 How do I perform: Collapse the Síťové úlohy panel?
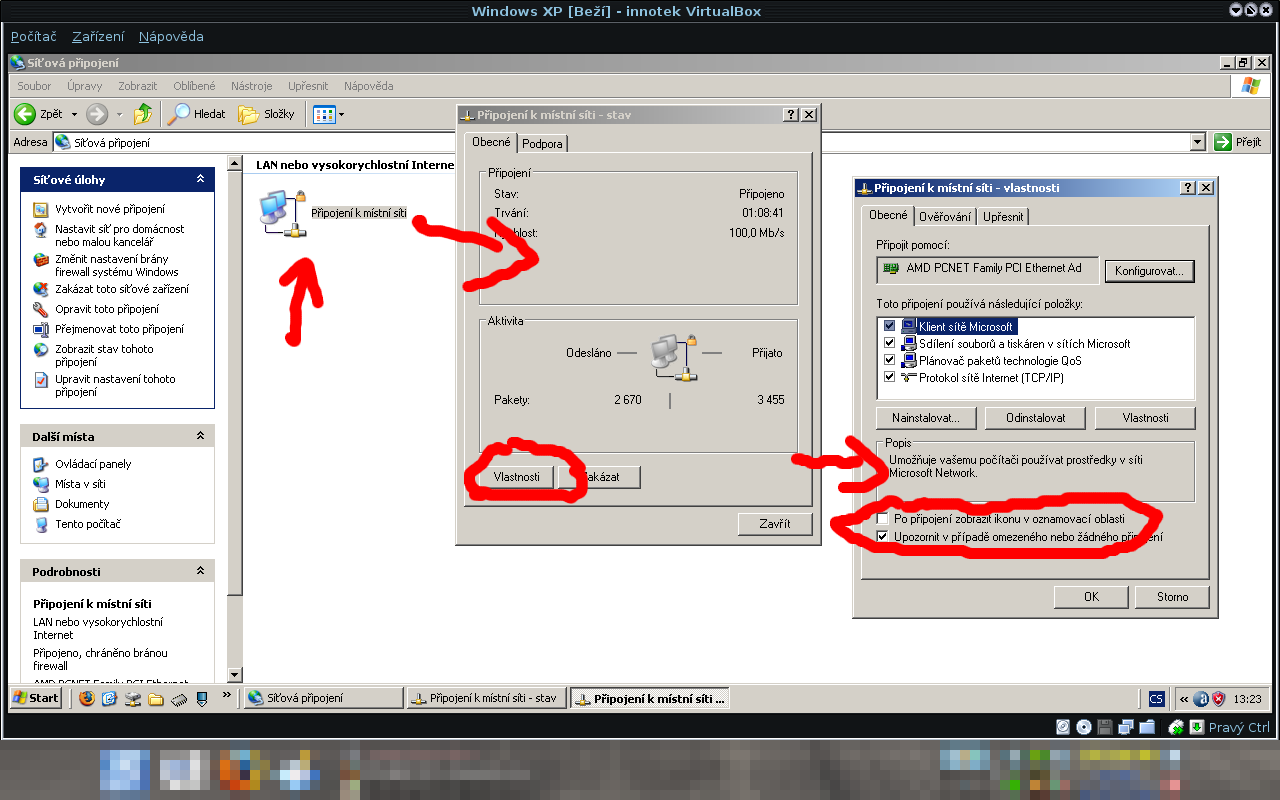pyautogui.click(x=200, y=179)
